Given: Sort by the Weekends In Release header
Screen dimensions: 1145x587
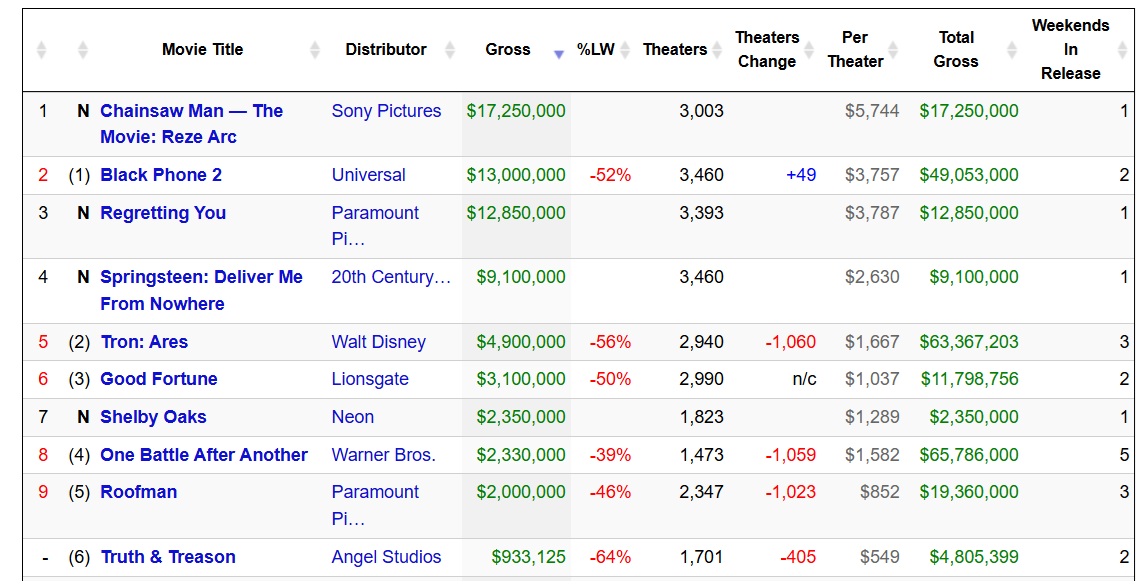Looking at the screenshot, I should [x=1069, y=49].
